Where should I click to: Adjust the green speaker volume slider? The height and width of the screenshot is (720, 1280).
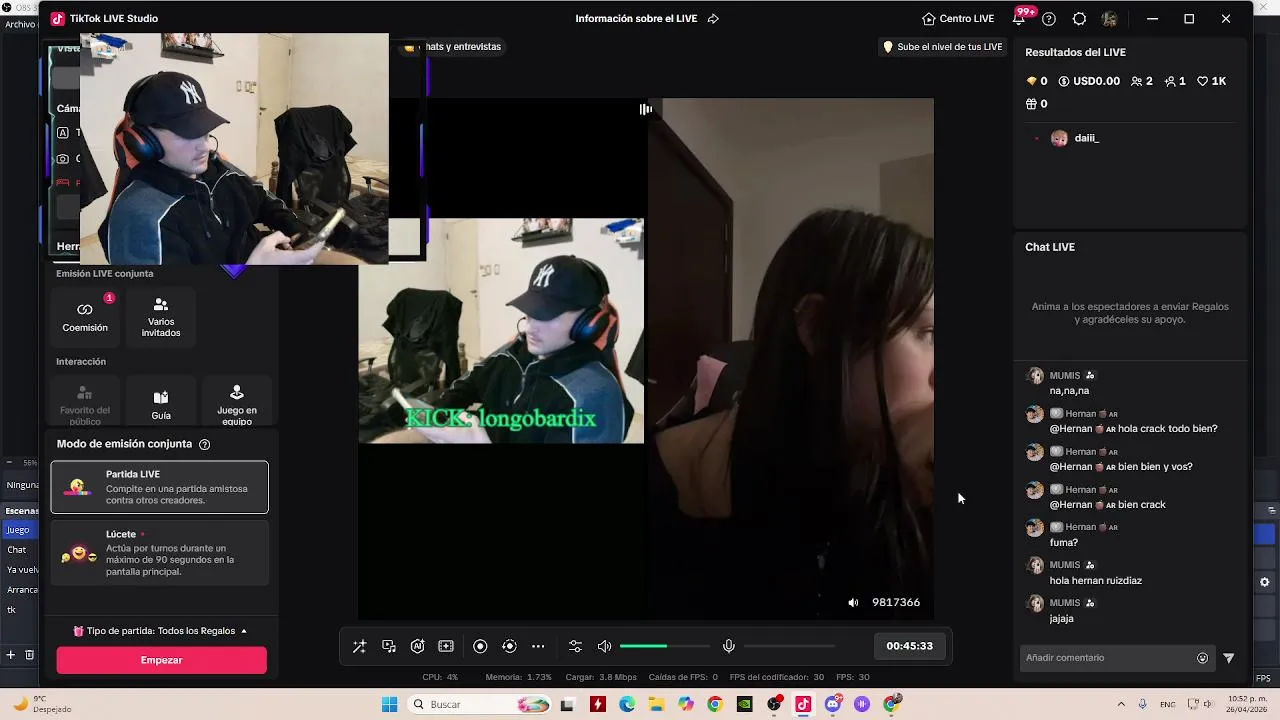click(665, 646)
